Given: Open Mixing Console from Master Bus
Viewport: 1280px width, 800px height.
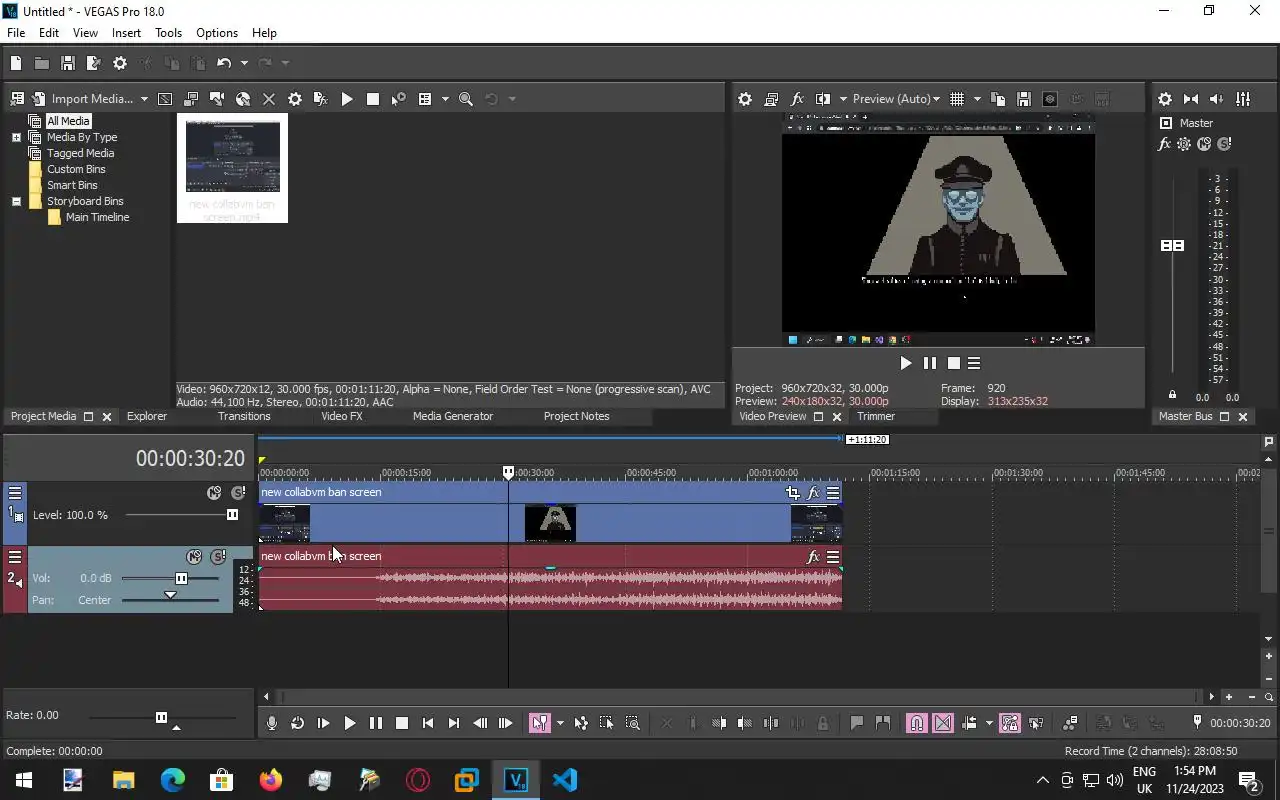Looking at the screenshot, I should [1243, 99].
